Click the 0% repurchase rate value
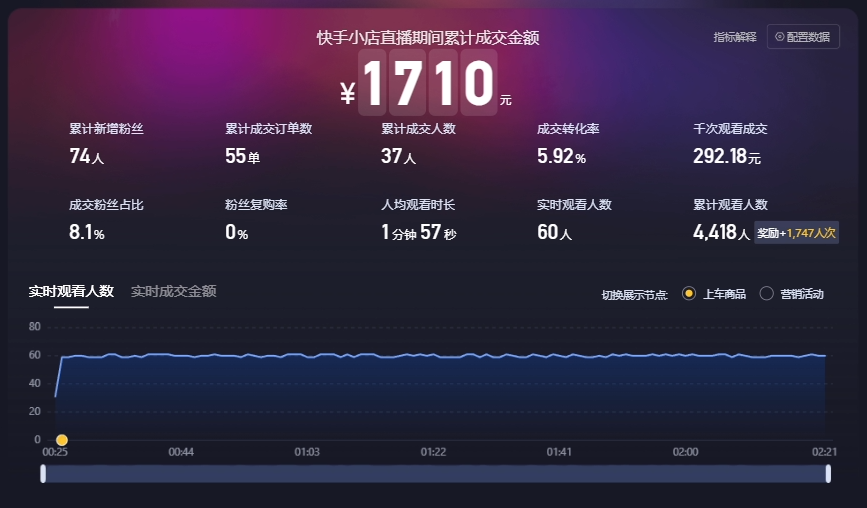 [236, 232]
